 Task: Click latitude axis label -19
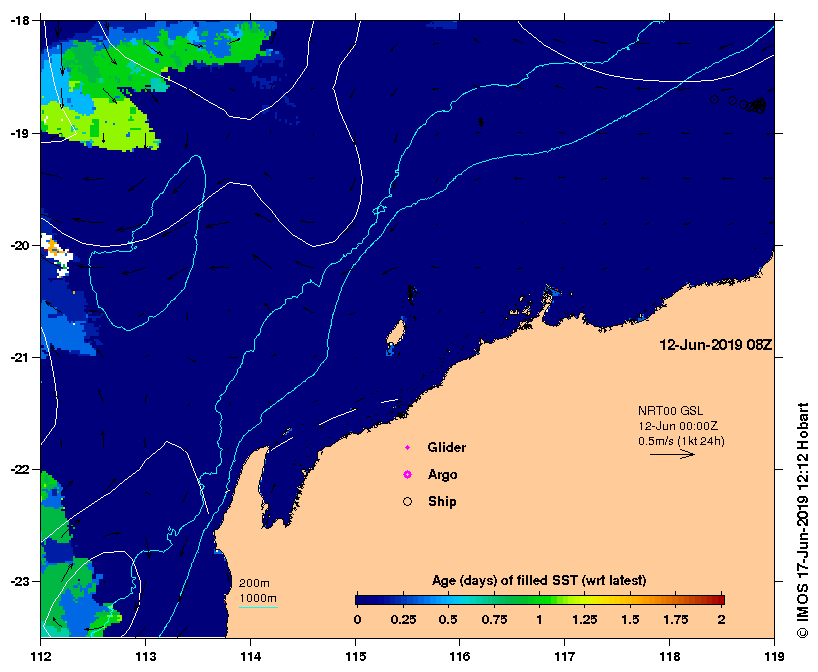coord(21,134)
